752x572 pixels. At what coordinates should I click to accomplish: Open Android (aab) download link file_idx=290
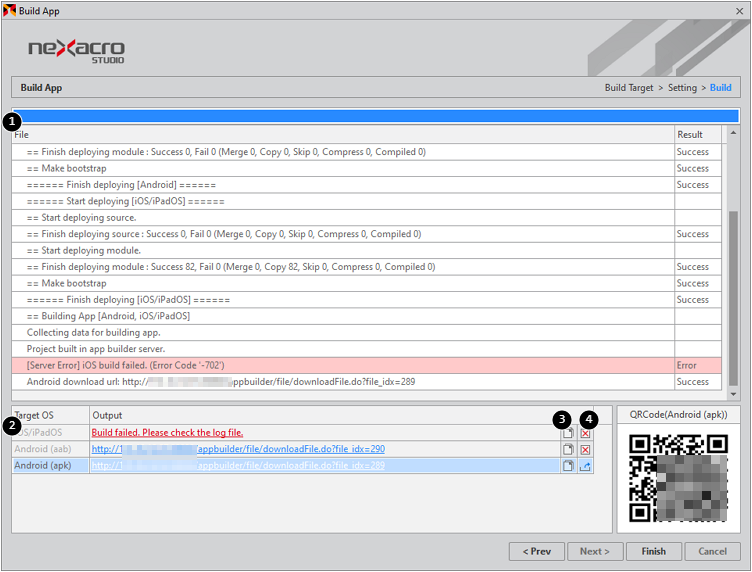point(238,450)
